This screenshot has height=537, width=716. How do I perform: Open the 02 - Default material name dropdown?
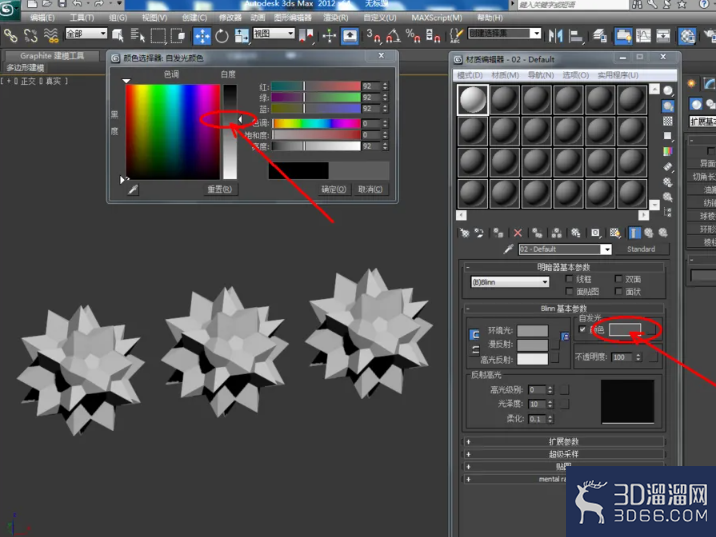point(565,249)
